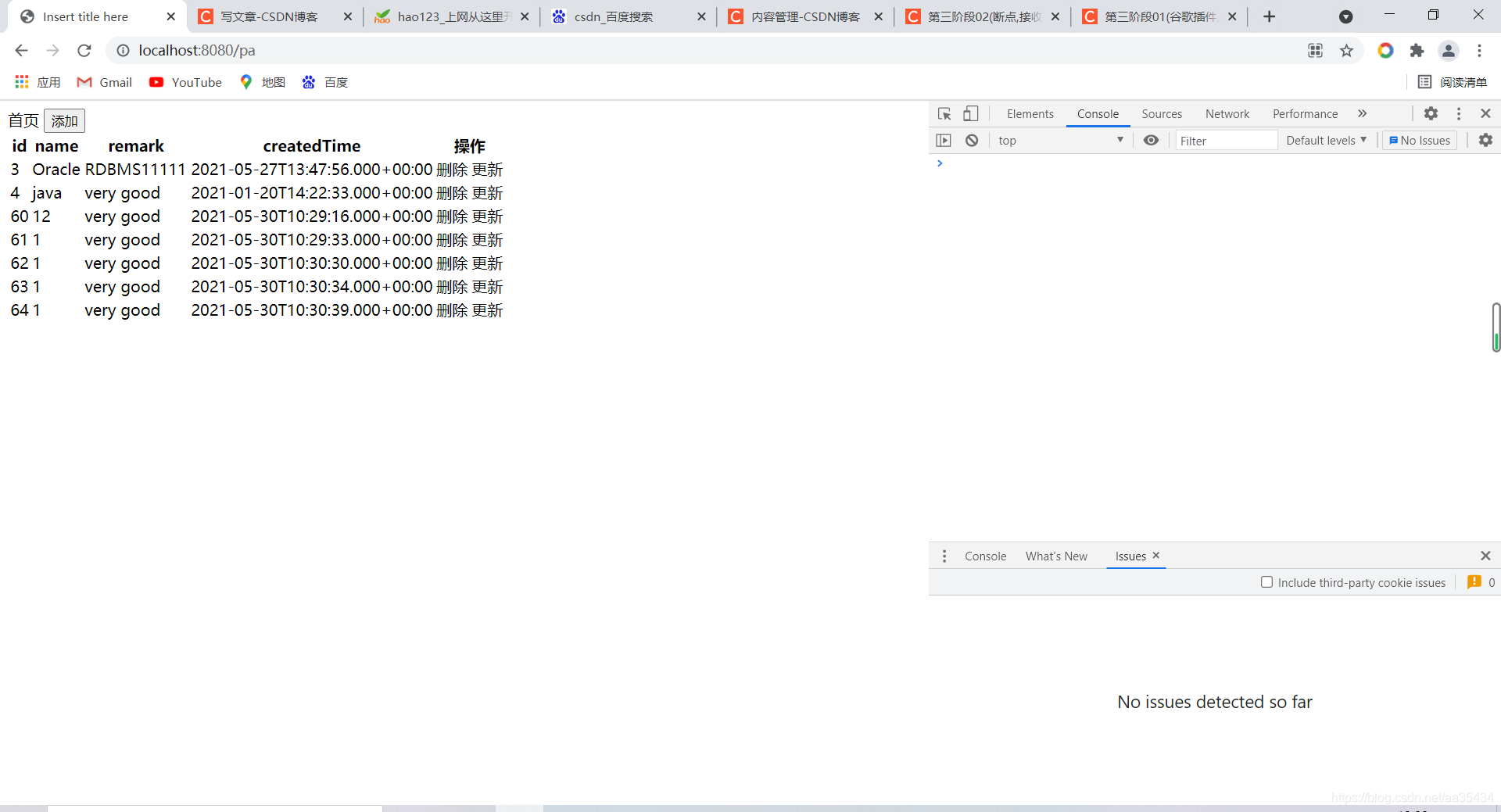Open the Baidu bookmark
Screen dimensions: 1501x812
tap(325, 82)
